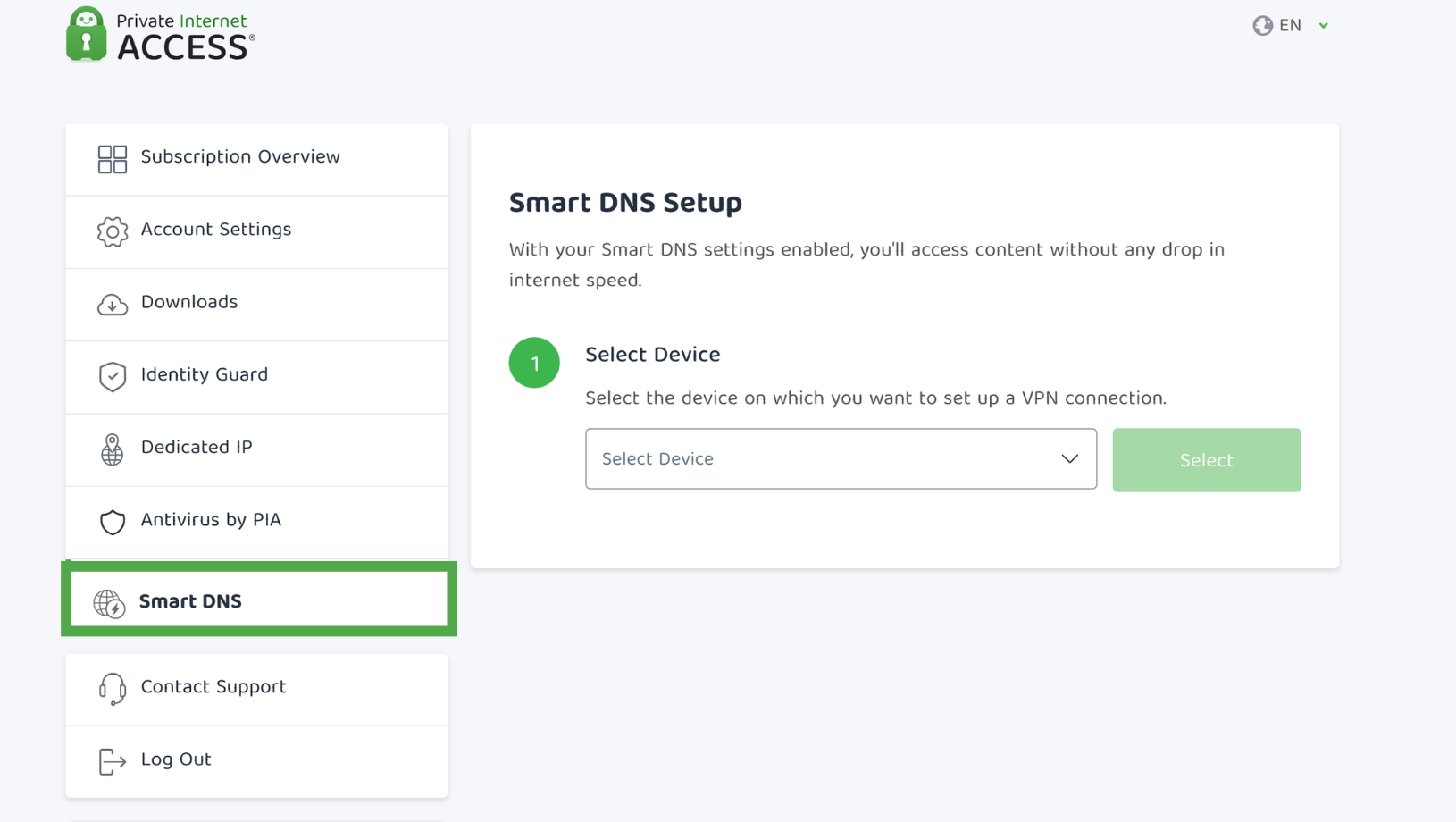Click the EN language label
Screen dimensions: 1456x822
(1290, 25)
